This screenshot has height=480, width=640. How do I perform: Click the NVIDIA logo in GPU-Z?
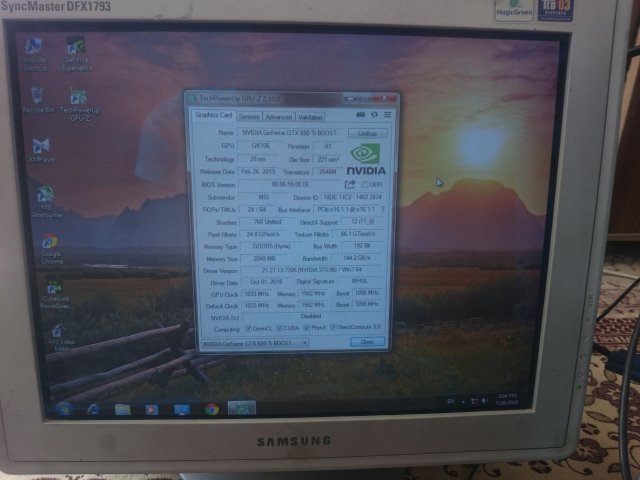point(366,158)
